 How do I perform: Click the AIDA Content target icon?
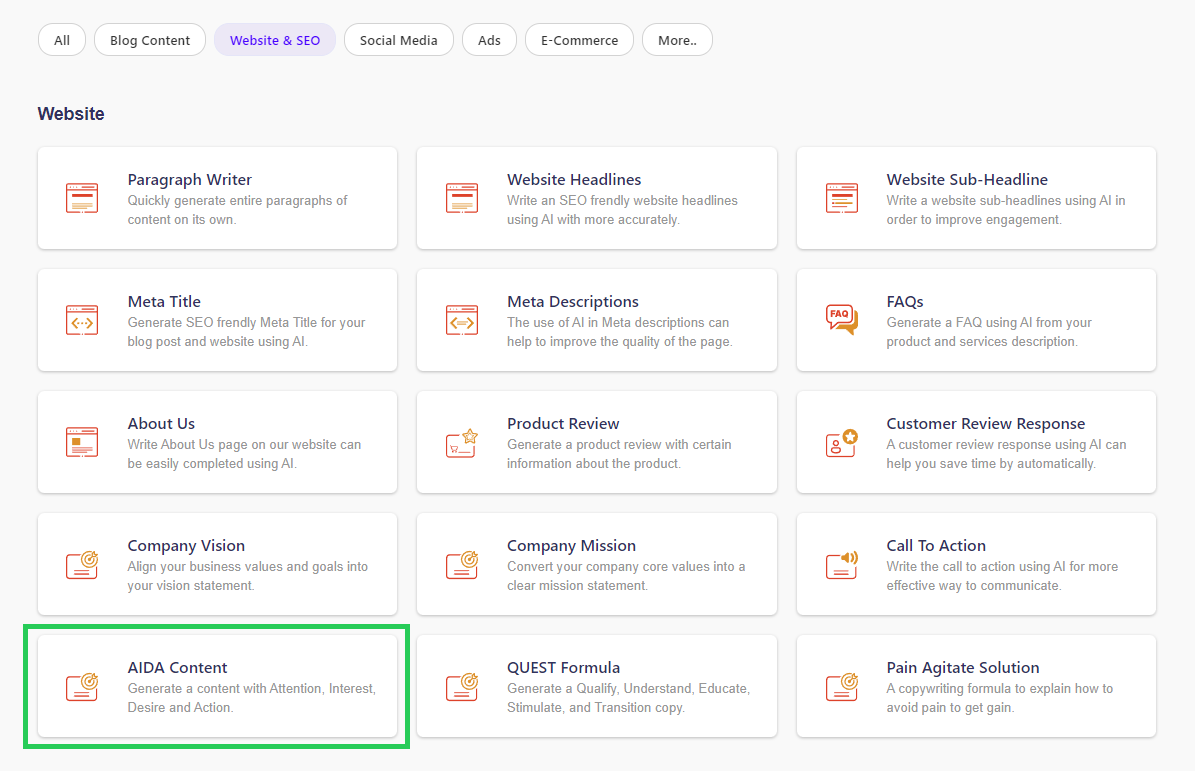pos(82,686)
